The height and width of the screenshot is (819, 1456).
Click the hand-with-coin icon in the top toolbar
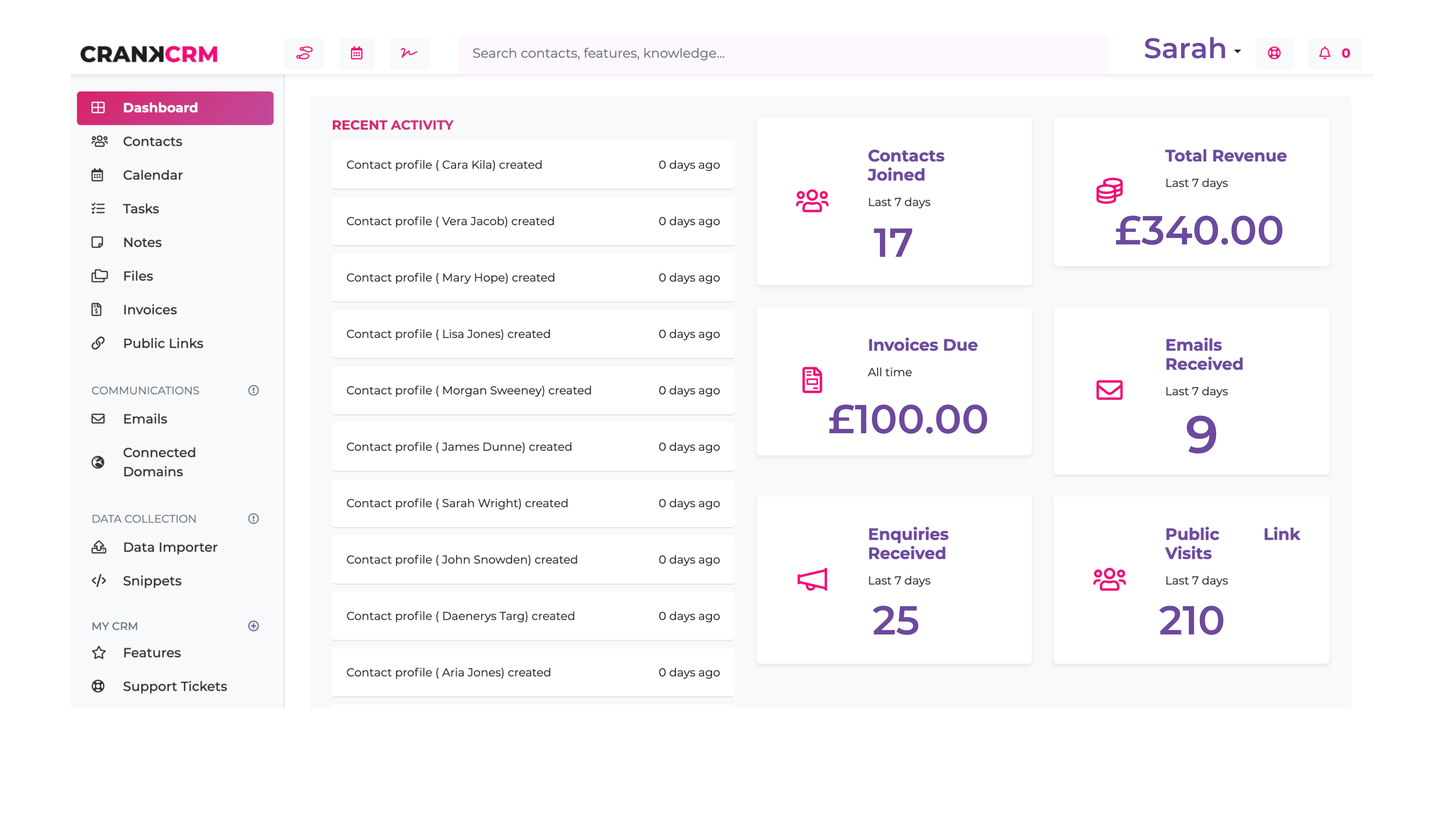305,54
